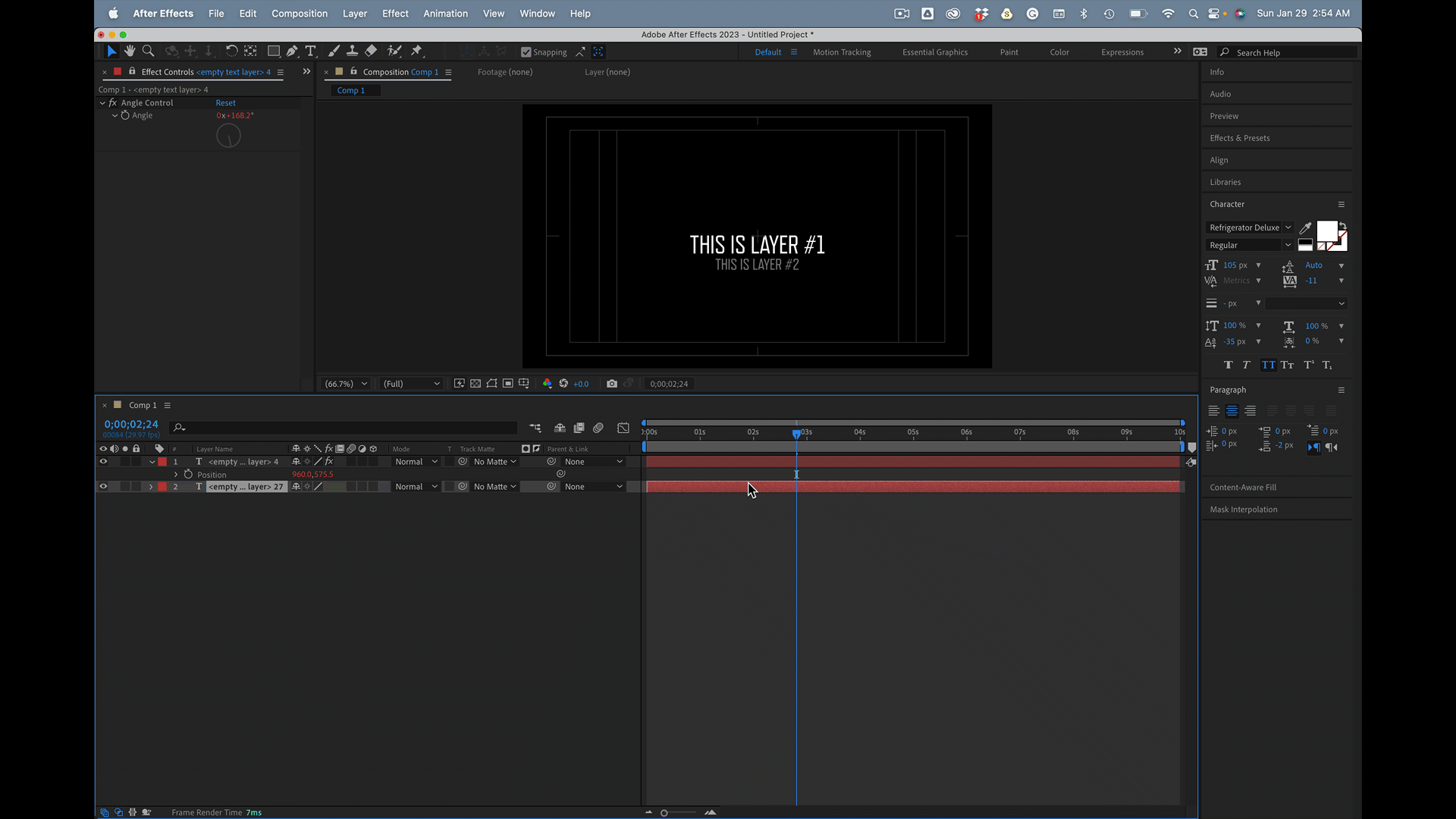Click the white fill color swatch
This screenshot has width=1456, height=819.
(x=1326, y=231)
